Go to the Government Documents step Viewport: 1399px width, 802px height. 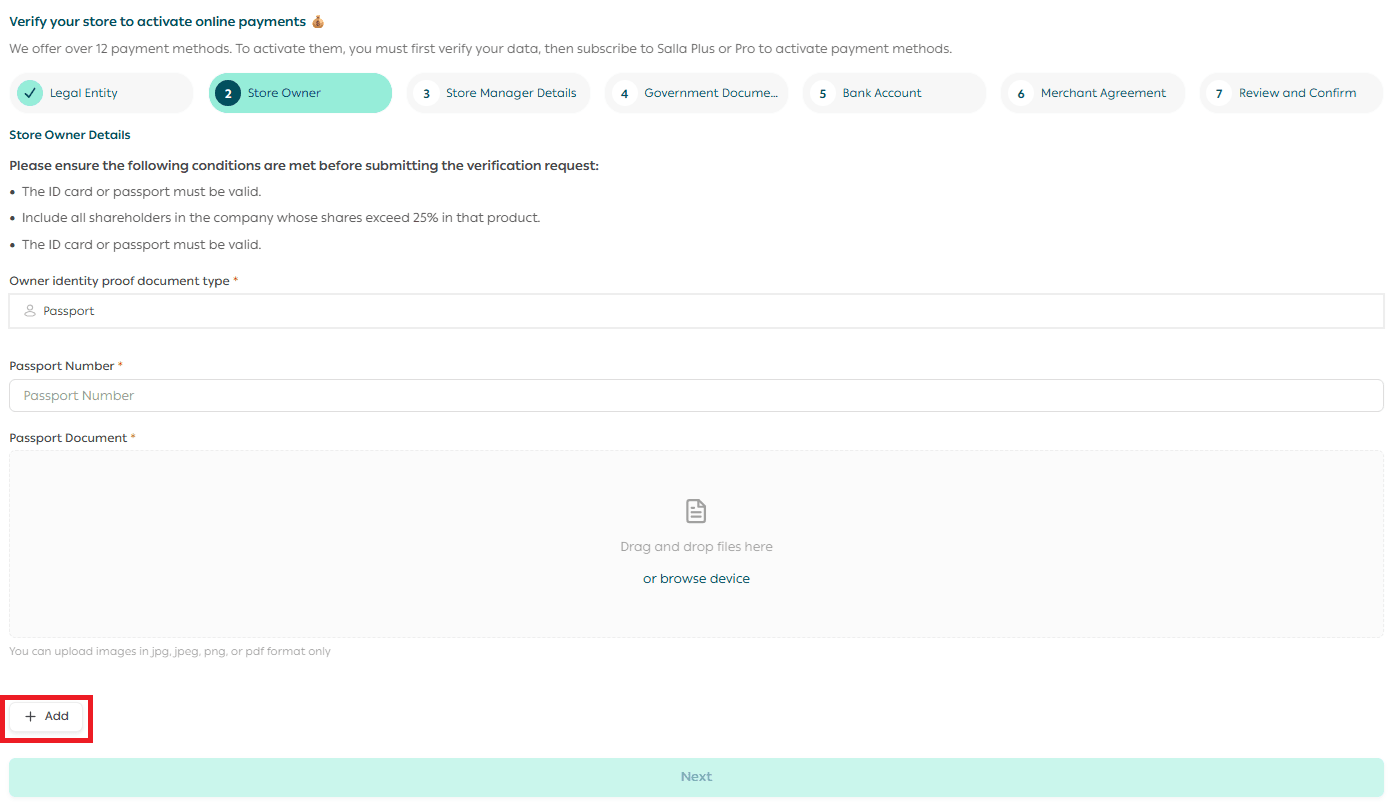click(710, 93)
